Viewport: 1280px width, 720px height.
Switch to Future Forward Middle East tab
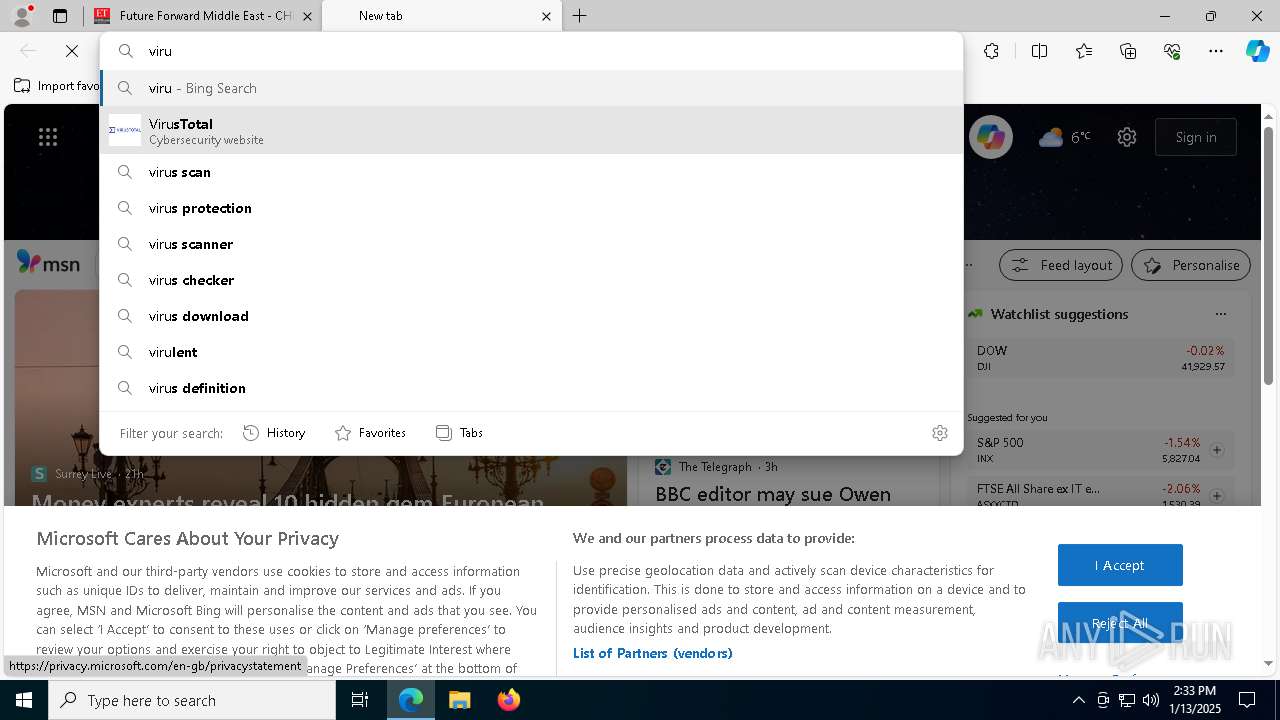[201, 16]
